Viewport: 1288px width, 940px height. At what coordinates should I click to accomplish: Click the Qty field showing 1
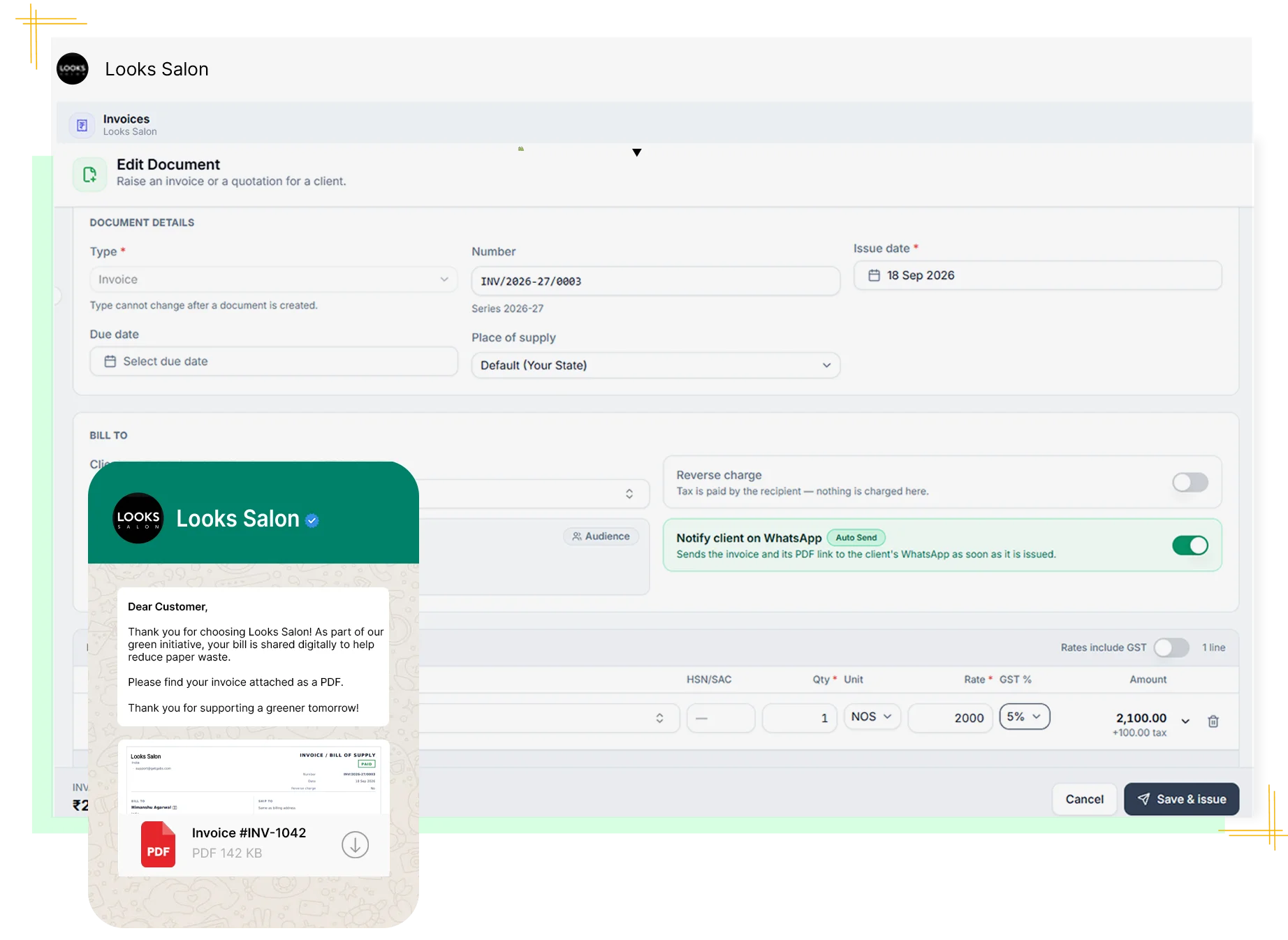[799, 718]
